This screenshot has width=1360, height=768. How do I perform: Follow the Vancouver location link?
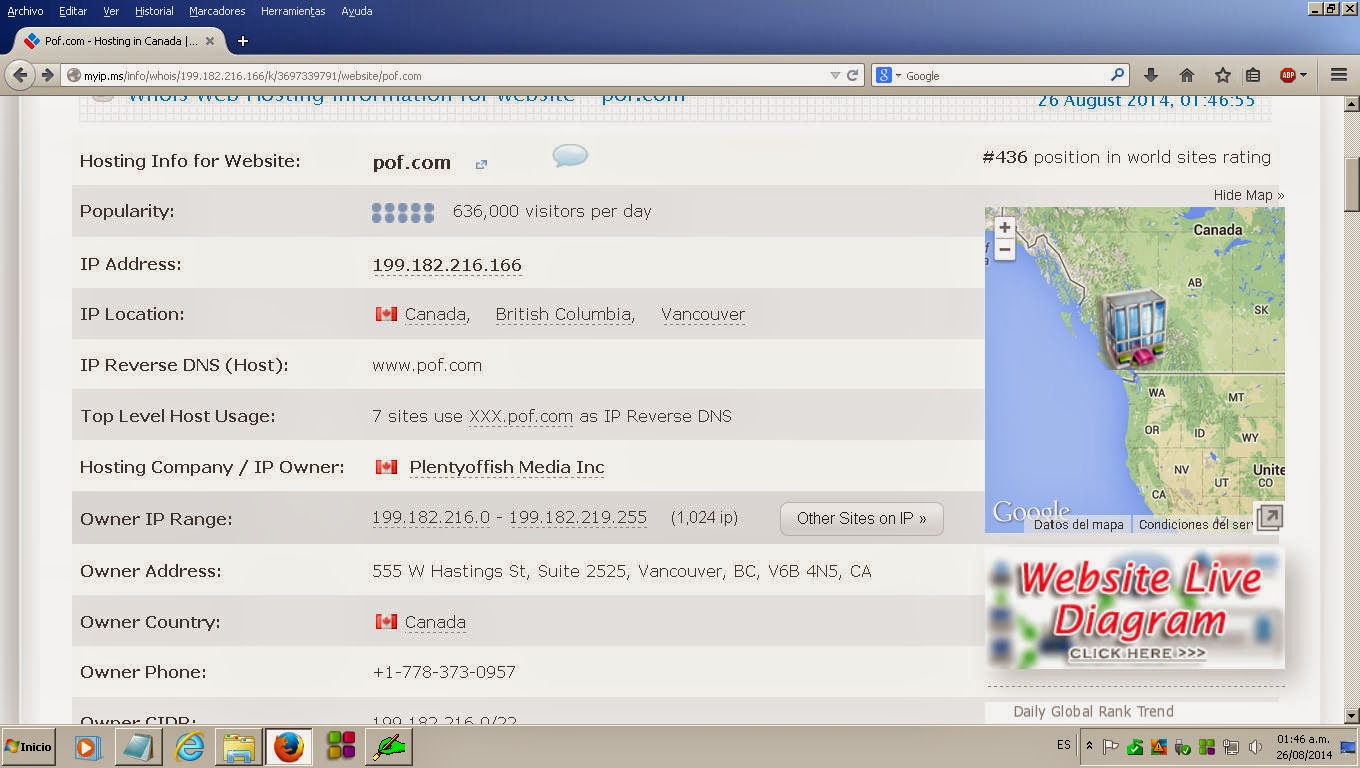tap(703, 314)
